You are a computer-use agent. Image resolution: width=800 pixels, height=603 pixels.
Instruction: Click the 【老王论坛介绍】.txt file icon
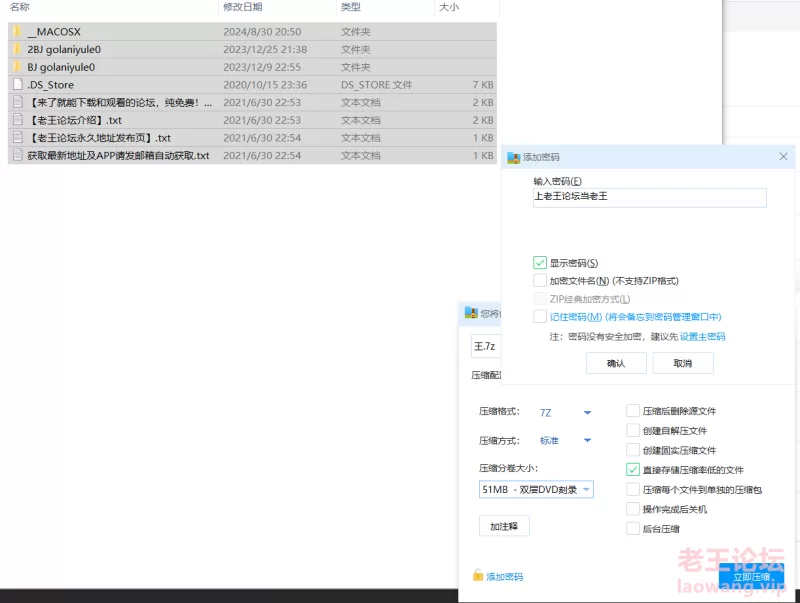click(x=18, y=120)
